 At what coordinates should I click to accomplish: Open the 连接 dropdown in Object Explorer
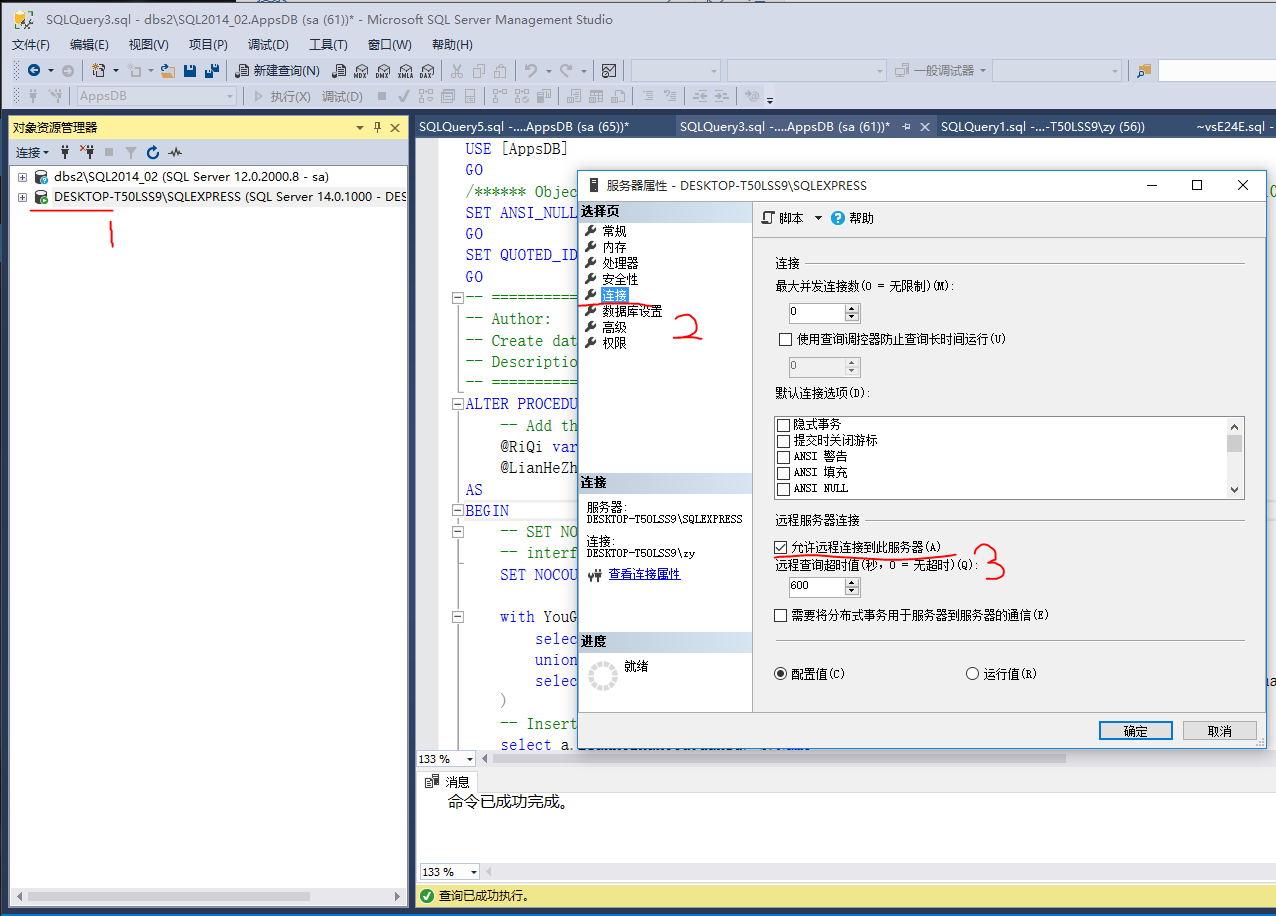(32, 152)
